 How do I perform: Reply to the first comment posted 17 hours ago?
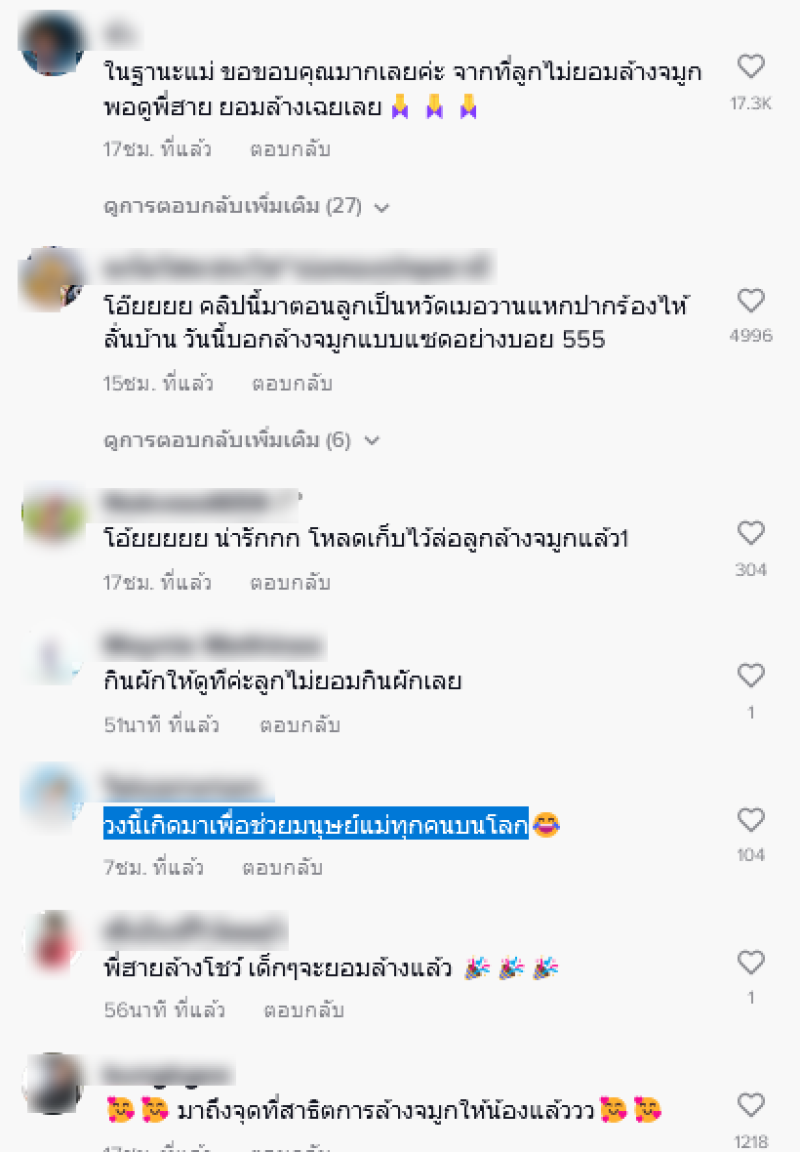[290, 149]
